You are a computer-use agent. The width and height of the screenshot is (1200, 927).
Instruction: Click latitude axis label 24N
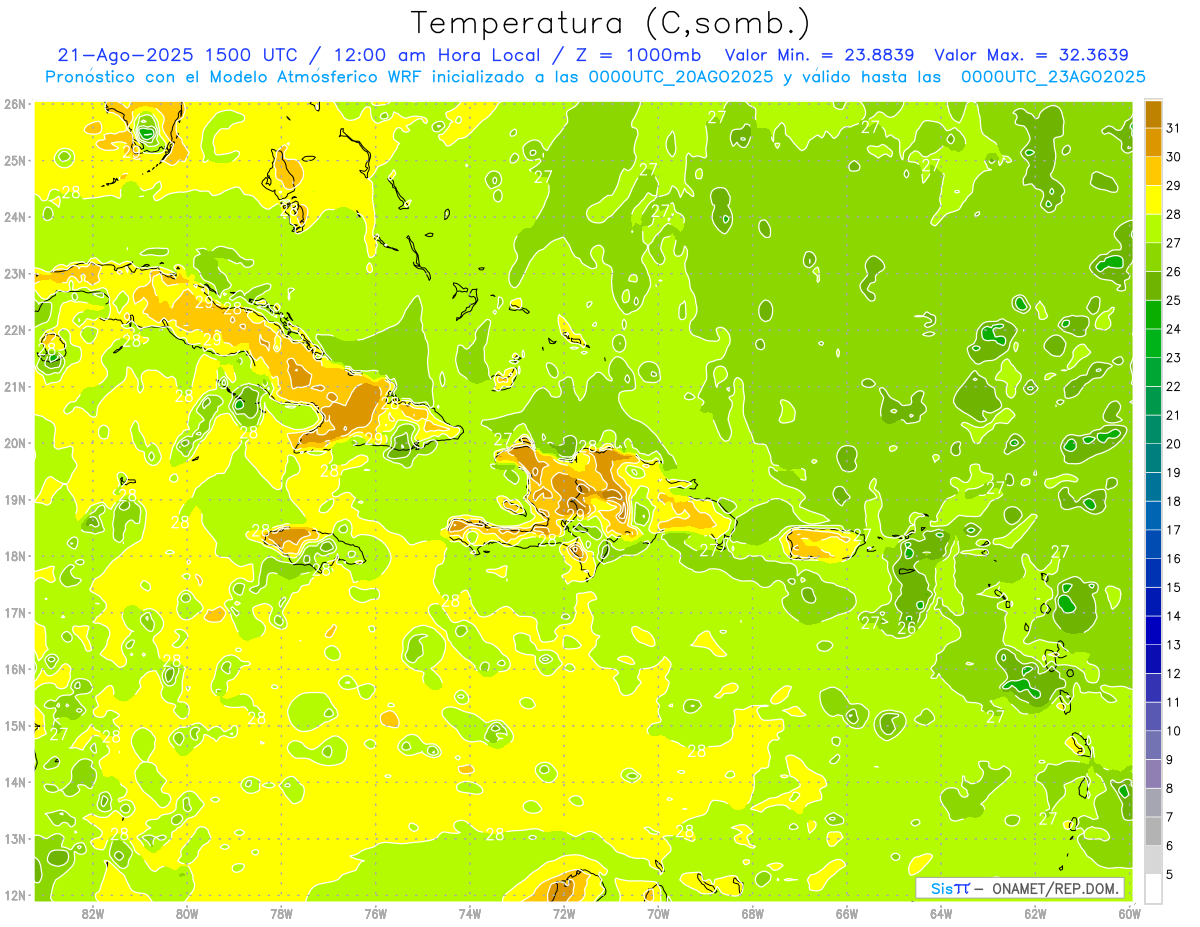click(14, 217)
